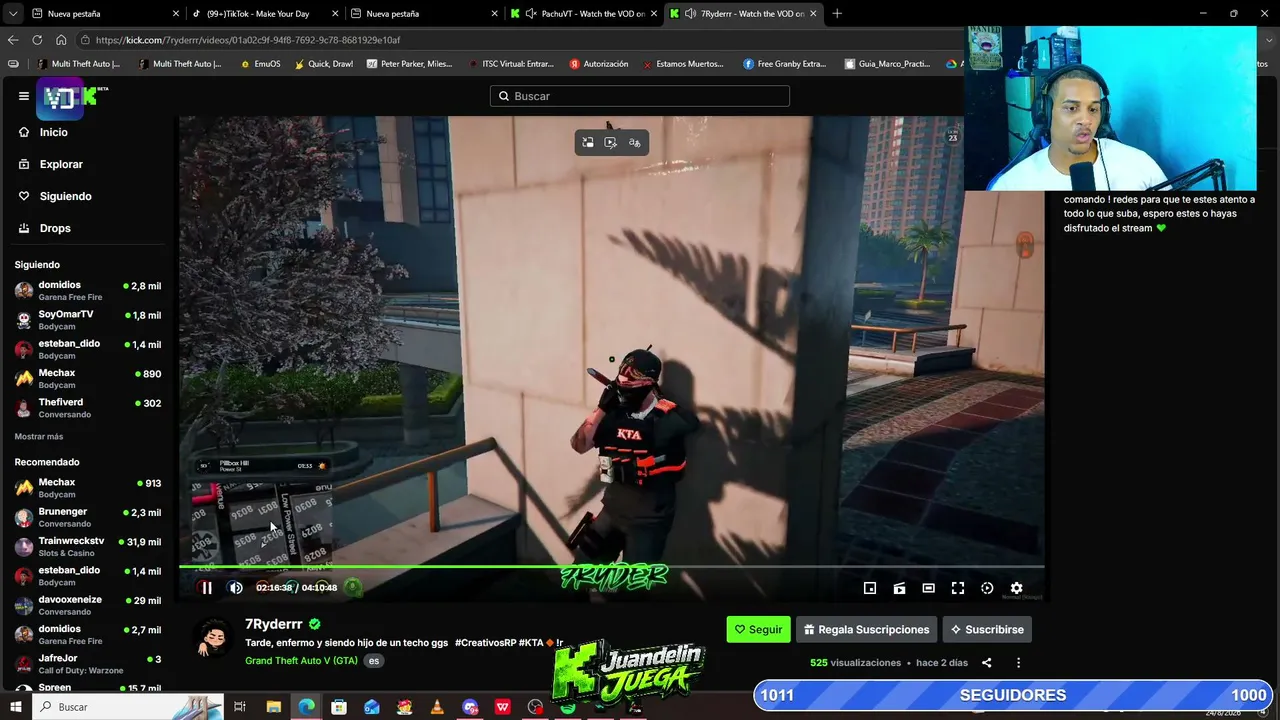This screenshot has width=1280, height=720.
Task: Open Explorar in the sidebar
Action: pos(61,164)
